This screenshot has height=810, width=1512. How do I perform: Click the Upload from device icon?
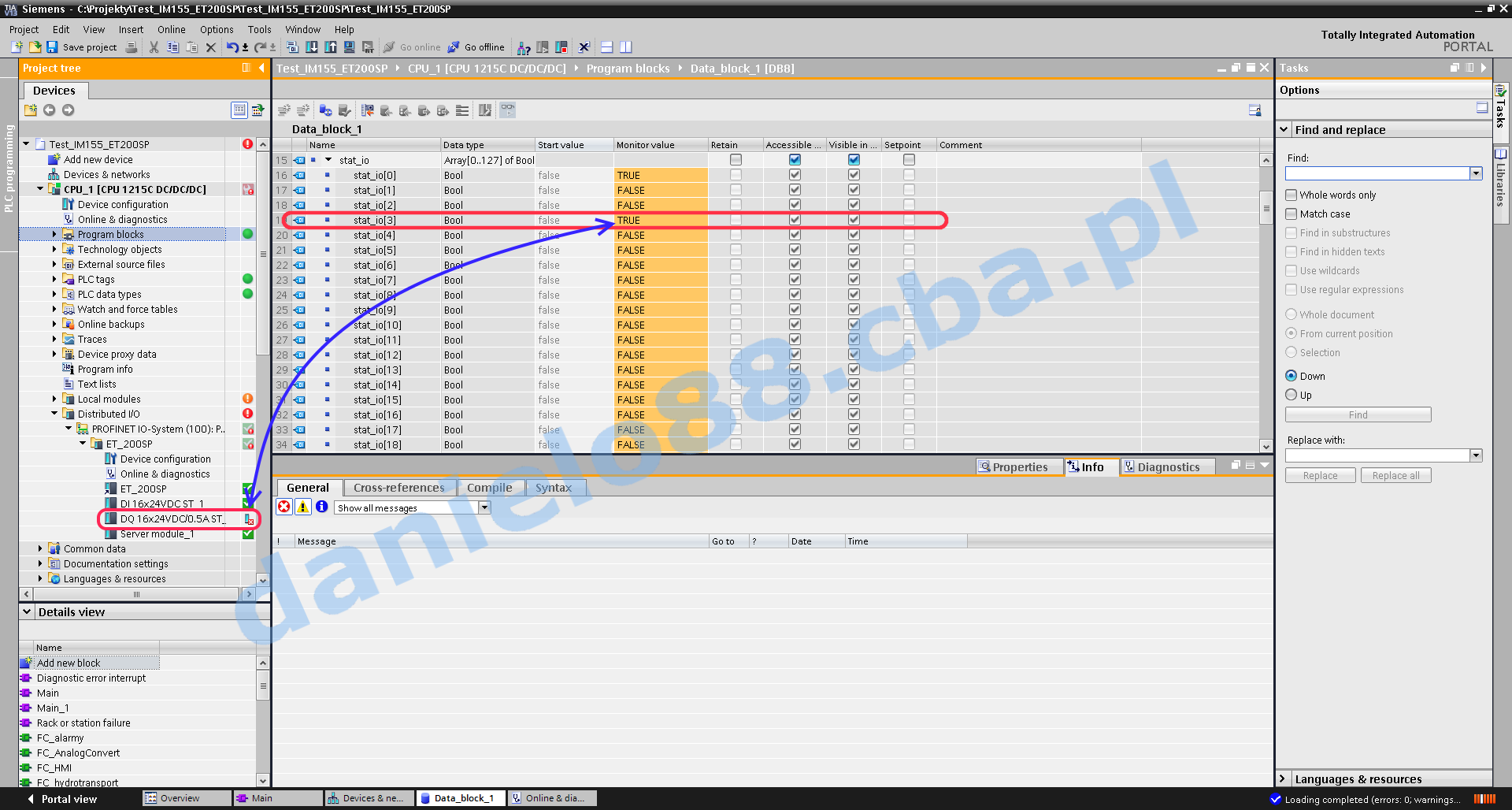tap(331, 47)
